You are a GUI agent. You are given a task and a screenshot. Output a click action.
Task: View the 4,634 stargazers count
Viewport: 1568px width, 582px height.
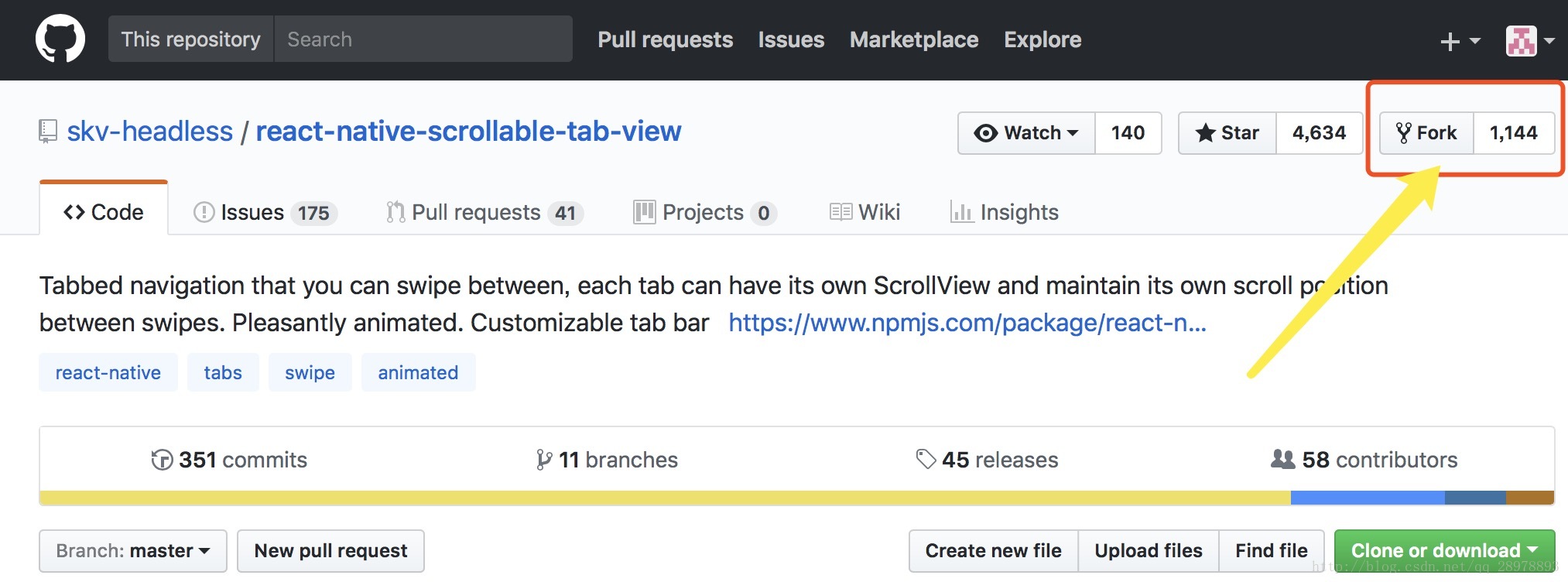pos(1320,133)
